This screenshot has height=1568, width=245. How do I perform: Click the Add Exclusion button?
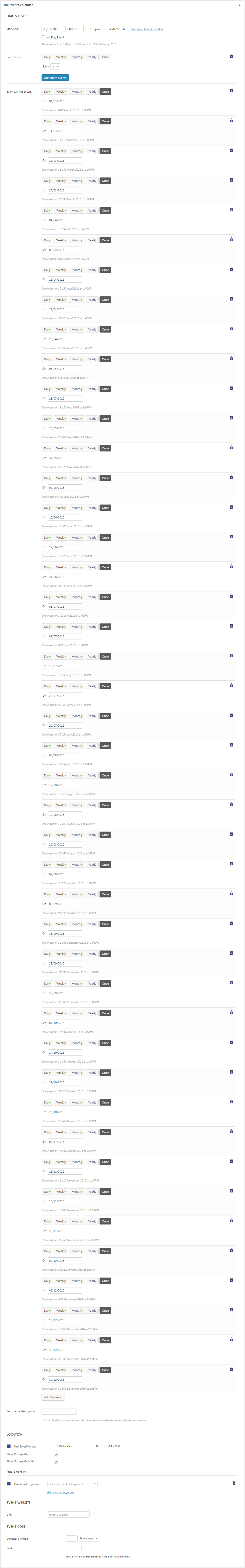tap(53, 1397)
